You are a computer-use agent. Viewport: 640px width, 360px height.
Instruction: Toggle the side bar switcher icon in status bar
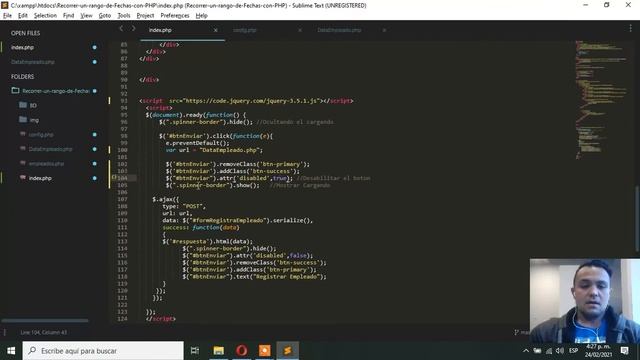5,333
